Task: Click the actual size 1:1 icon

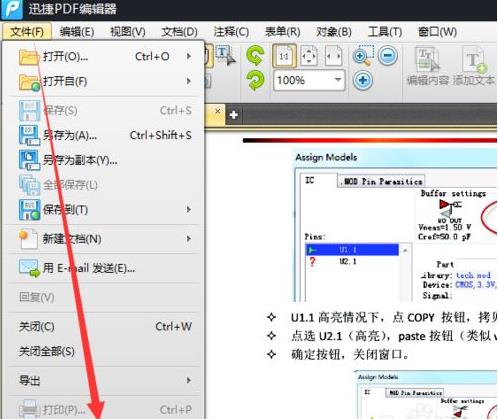Action: click(x=284, y=56)
